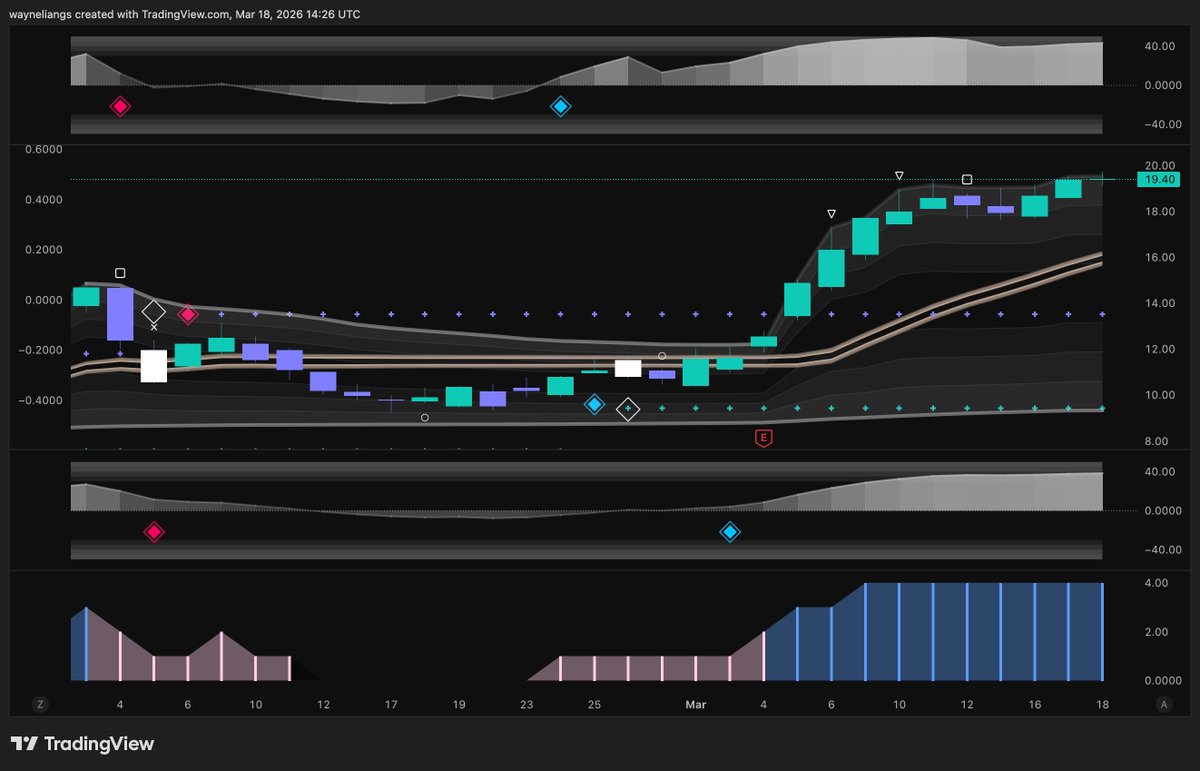Click the 0.6000 label on the secondary scale
This screenshot has width=1200, height=771.
43,150
